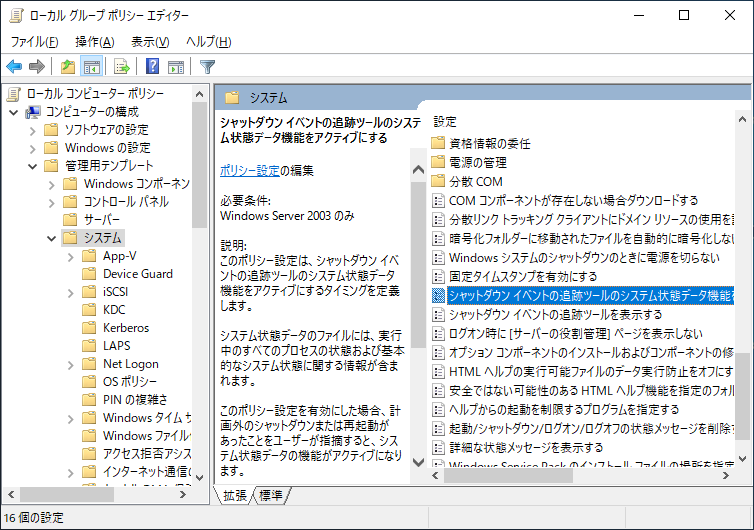Click settings list vertical scroll up arrow
Screen dimensions: 754x530
(x=742, y=119)
